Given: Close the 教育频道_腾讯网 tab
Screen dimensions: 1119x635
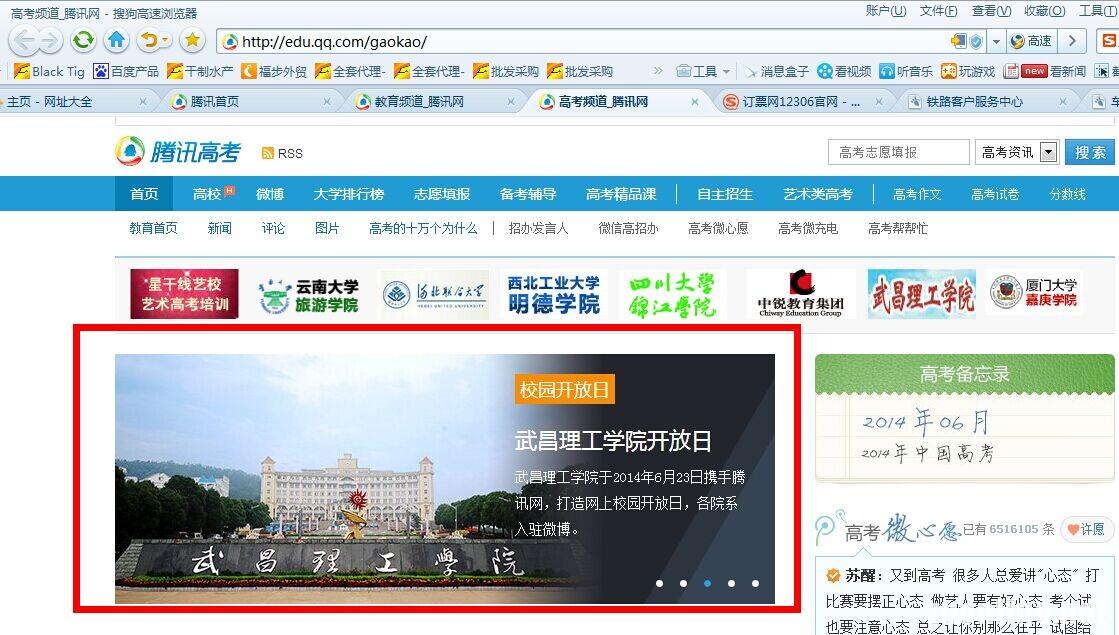Looking at the screenshot, I should coord(512,101).
